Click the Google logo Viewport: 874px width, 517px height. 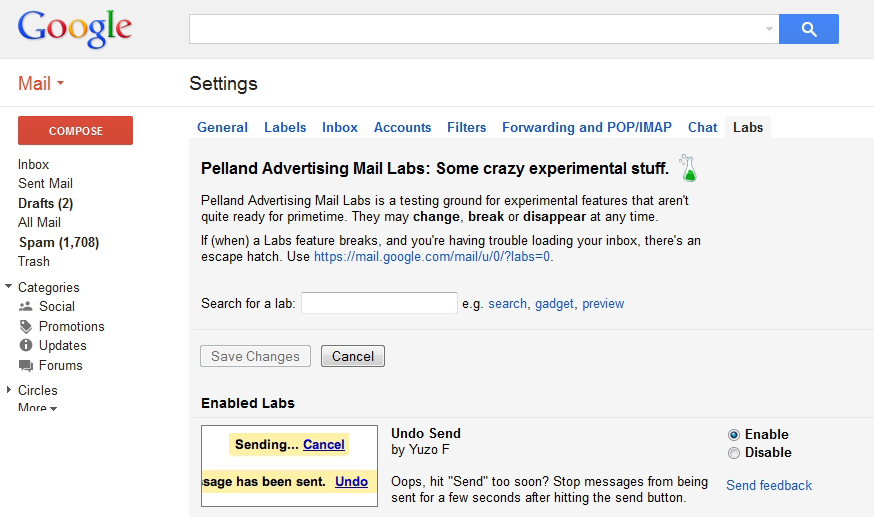tap(75, 30)
